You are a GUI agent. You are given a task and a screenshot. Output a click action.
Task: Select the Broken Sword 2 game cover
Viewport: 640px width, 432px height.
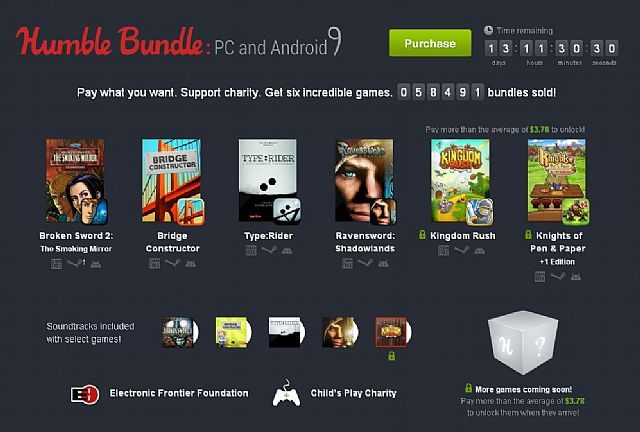(x=76, y=182)
